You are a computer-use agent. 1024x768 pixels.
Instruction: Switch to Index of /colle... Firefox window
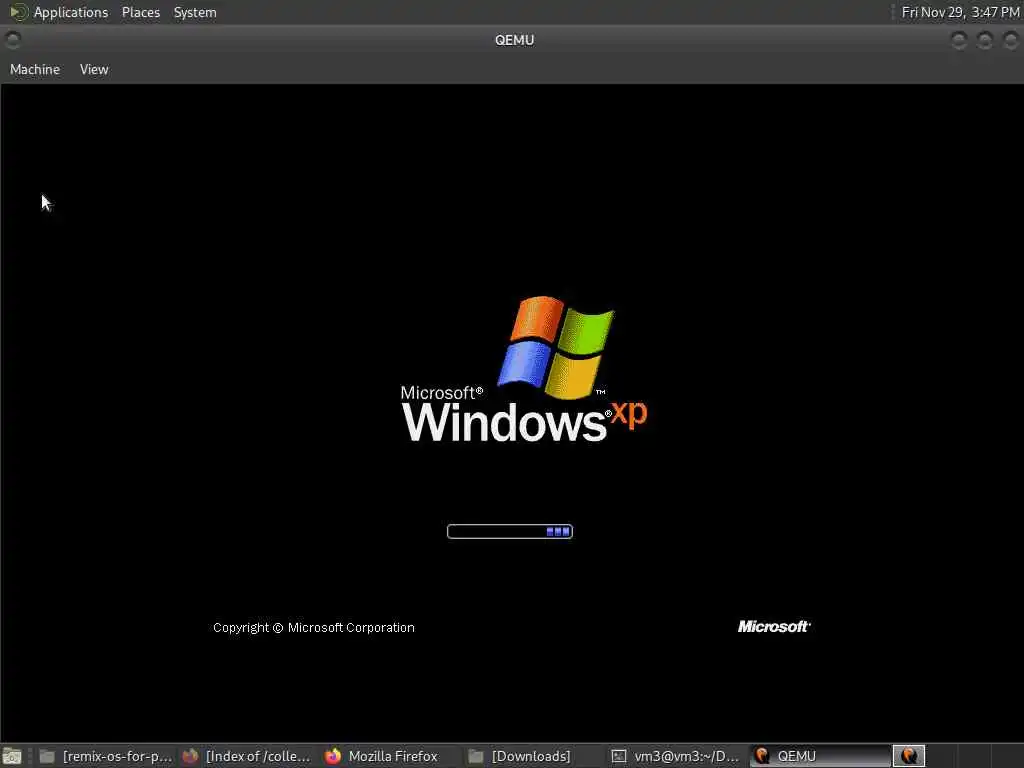click(246, 756)
